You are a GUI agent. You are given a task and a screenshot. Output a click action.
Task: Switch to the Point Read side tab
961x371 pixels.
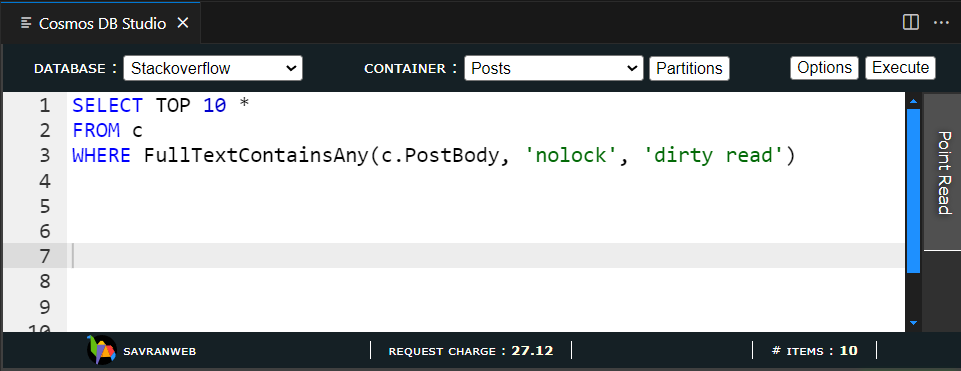pyautogui.click(x=943, y=172)
